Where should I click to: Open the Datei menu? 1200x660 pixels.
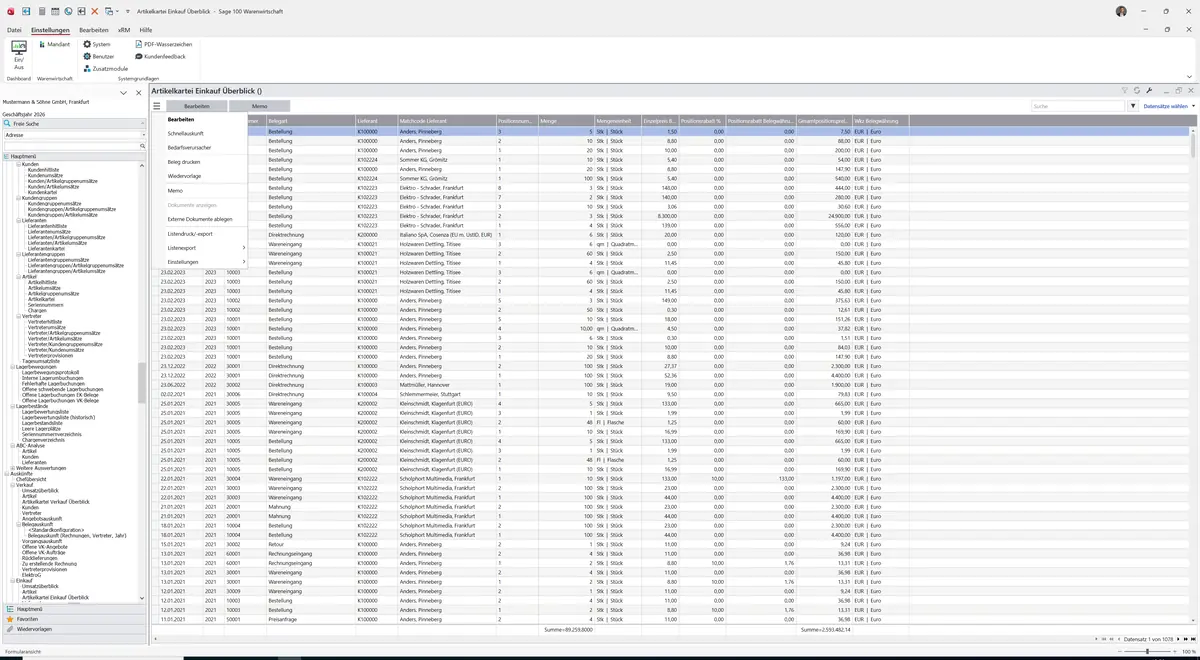pyautogui.click(x=14, y=30)
